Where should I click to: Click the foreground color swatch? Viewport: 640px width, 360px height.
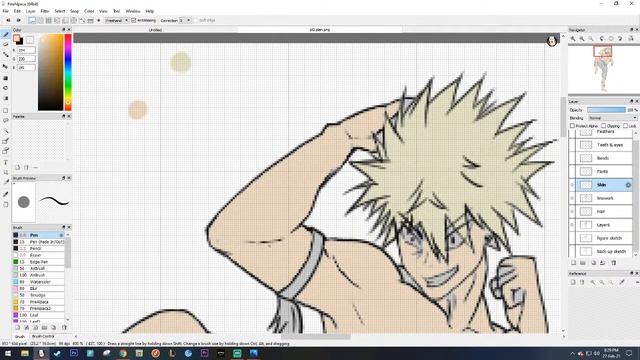pyautogui.click(x=16, y=38)
